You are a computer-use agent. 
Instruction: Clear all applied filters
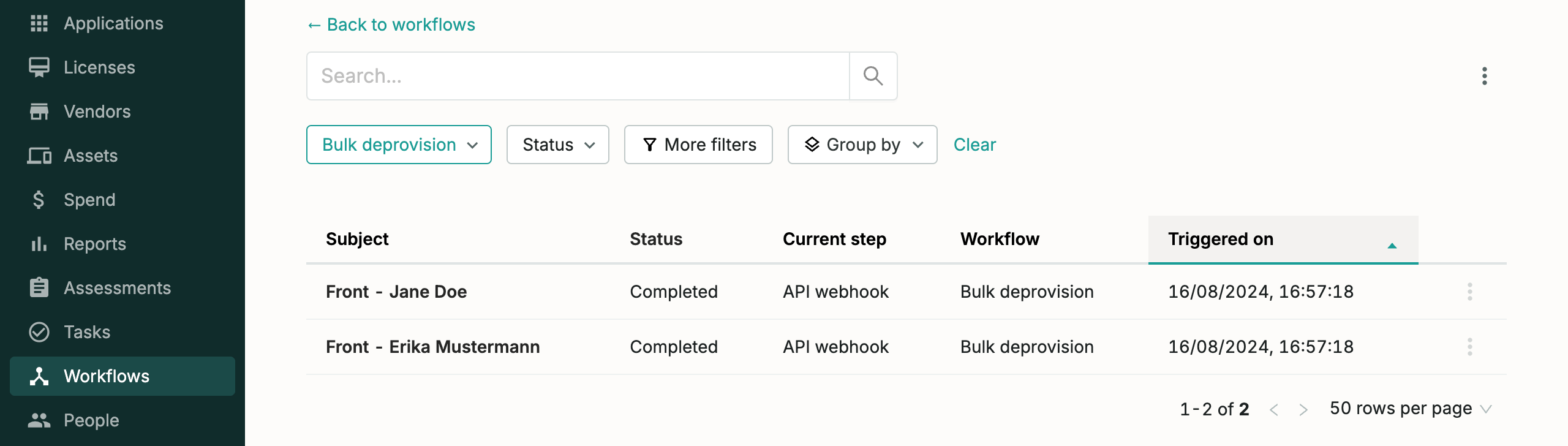click(974, 145)
